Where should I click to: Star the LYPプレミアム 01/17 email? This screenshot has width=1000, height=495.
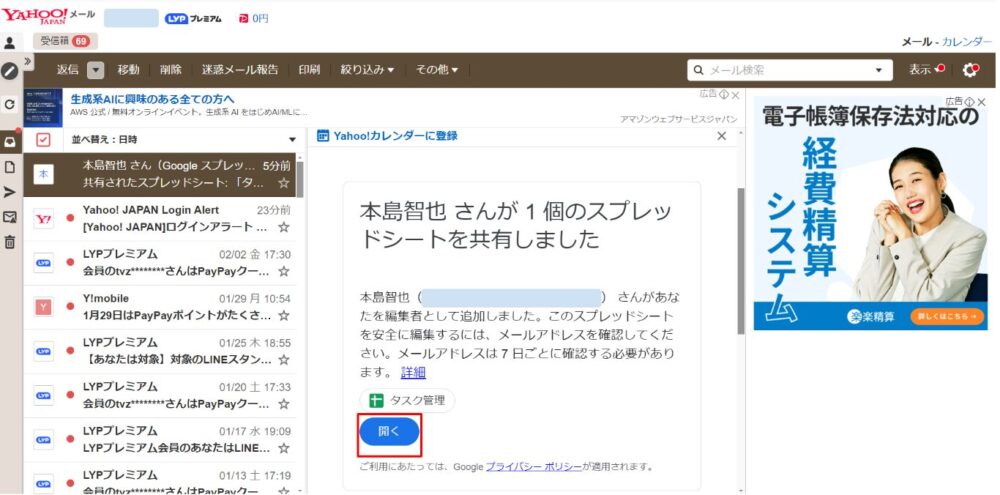click(x=284, y=448)
